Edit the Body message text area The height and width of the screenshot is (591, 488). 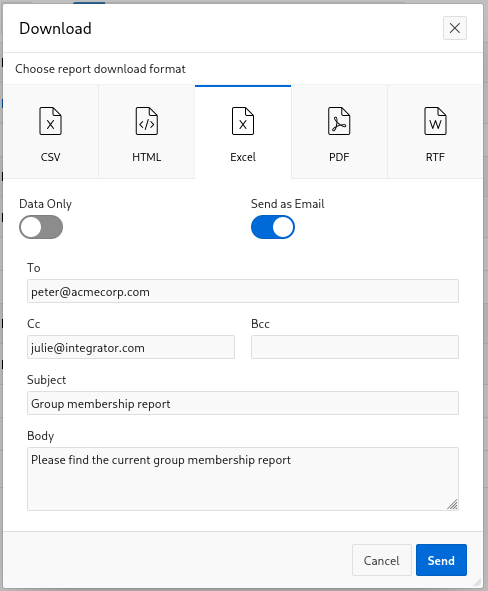tap(243, 479)
